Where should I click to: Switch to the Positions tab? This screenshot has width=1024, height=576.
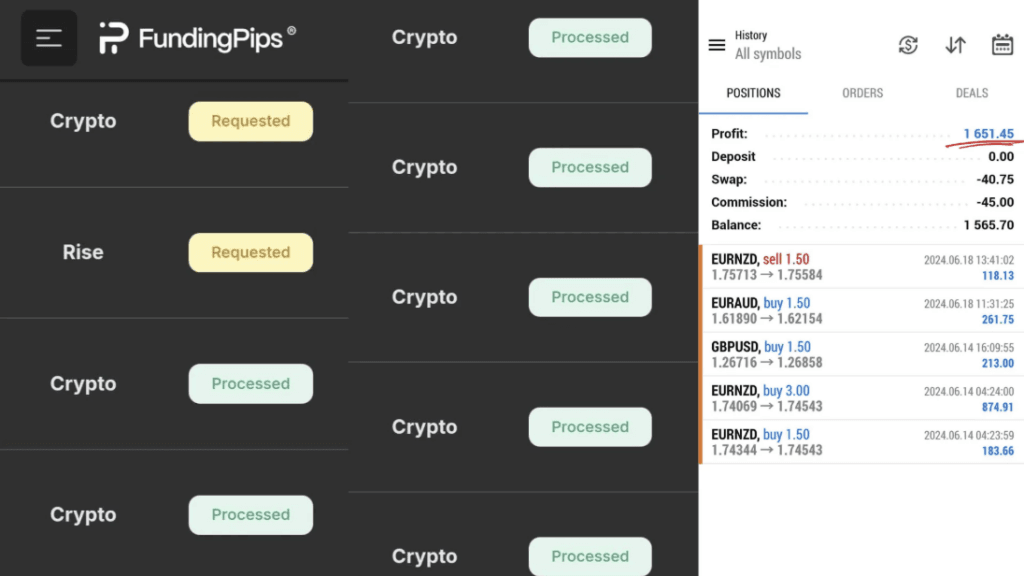(x=753, y=93)
